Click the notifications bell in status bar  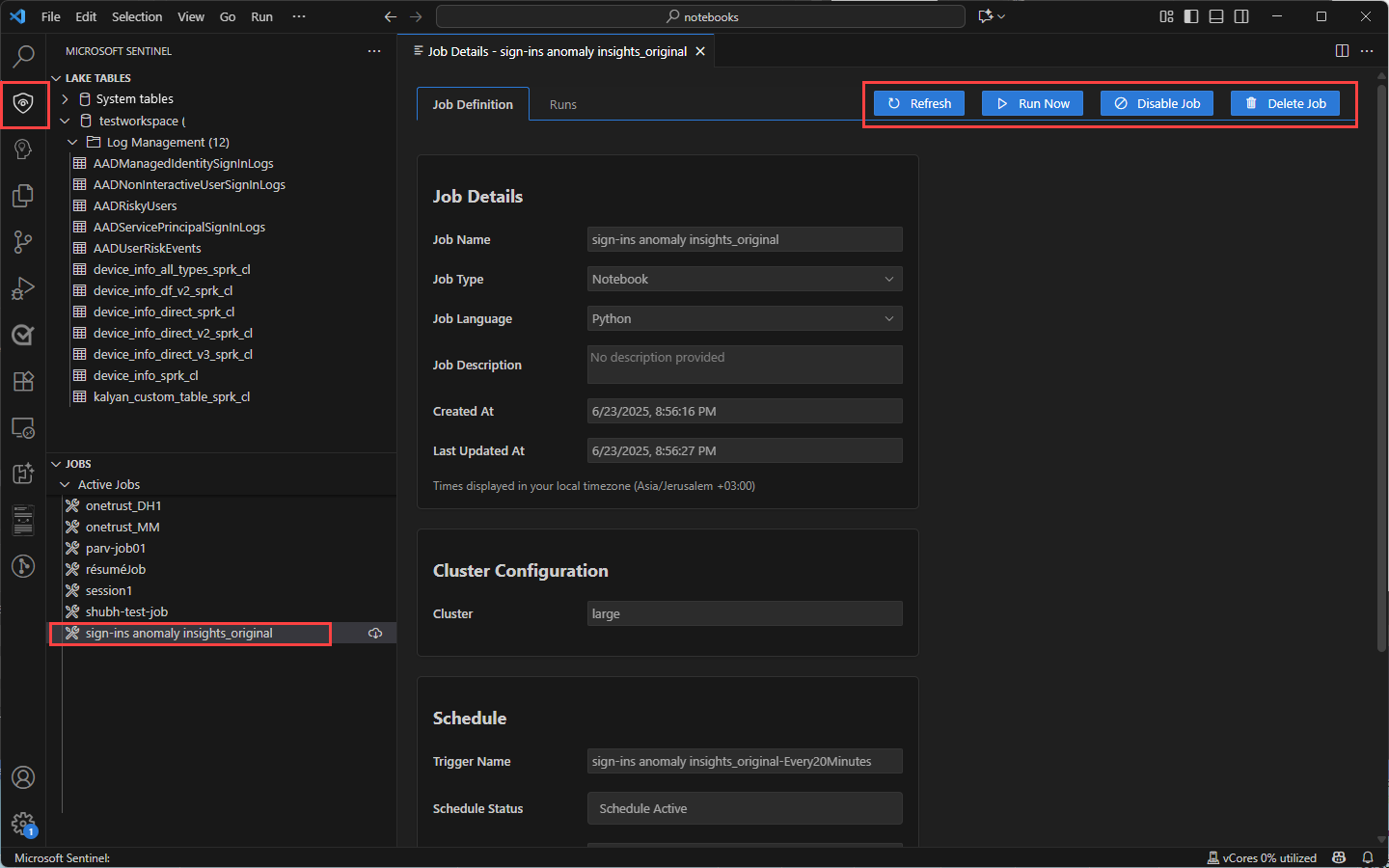point(1367,857)
